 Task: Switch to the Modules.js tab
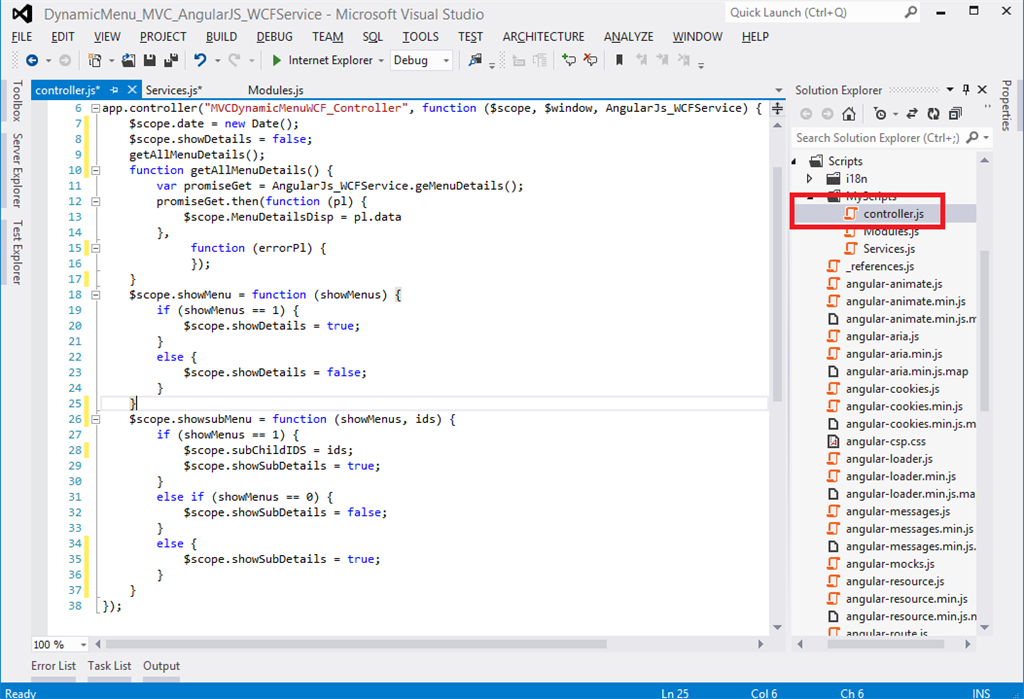tap(275, 90)
